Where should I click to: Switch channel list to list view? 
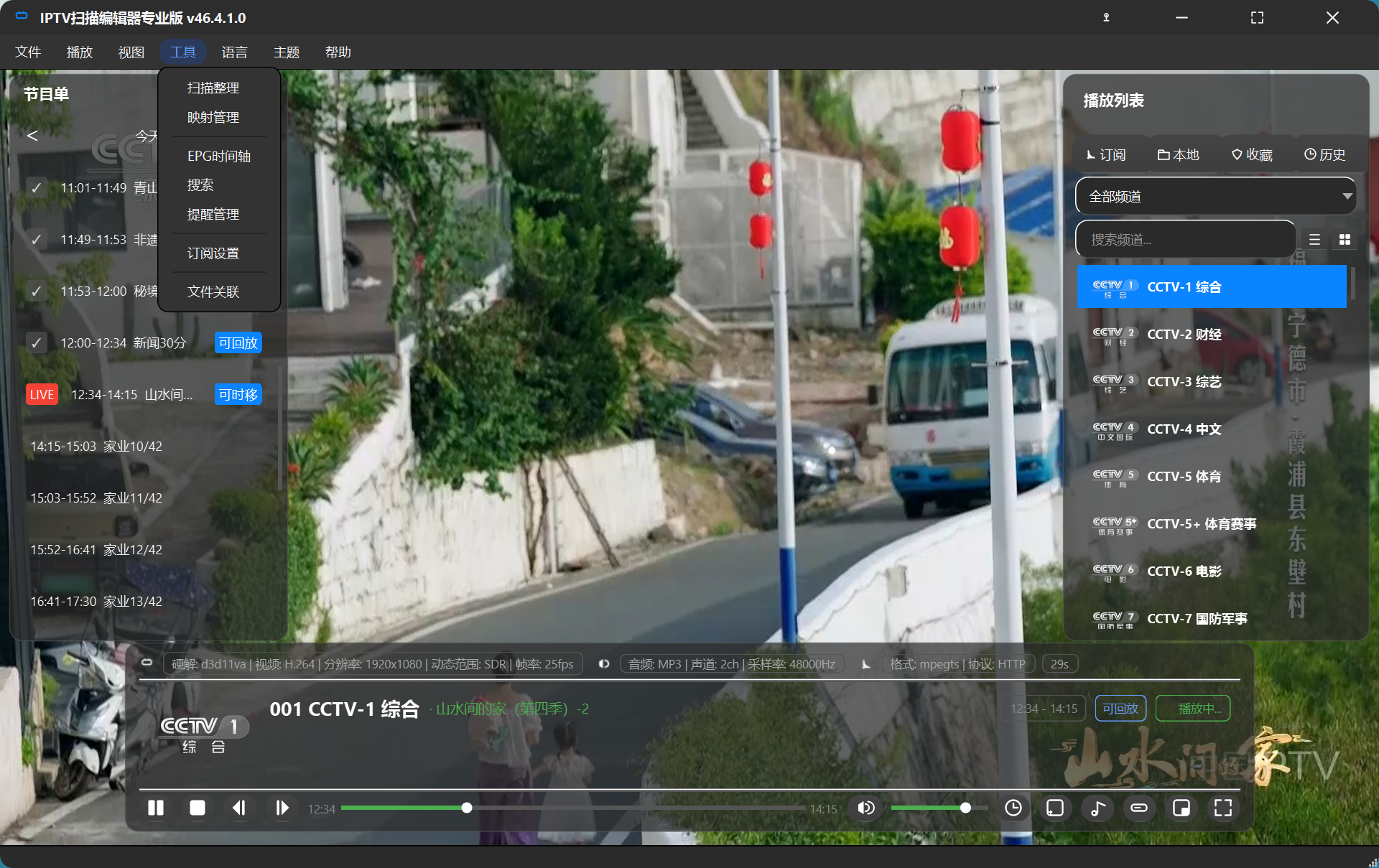click(x=1314, y=240)
